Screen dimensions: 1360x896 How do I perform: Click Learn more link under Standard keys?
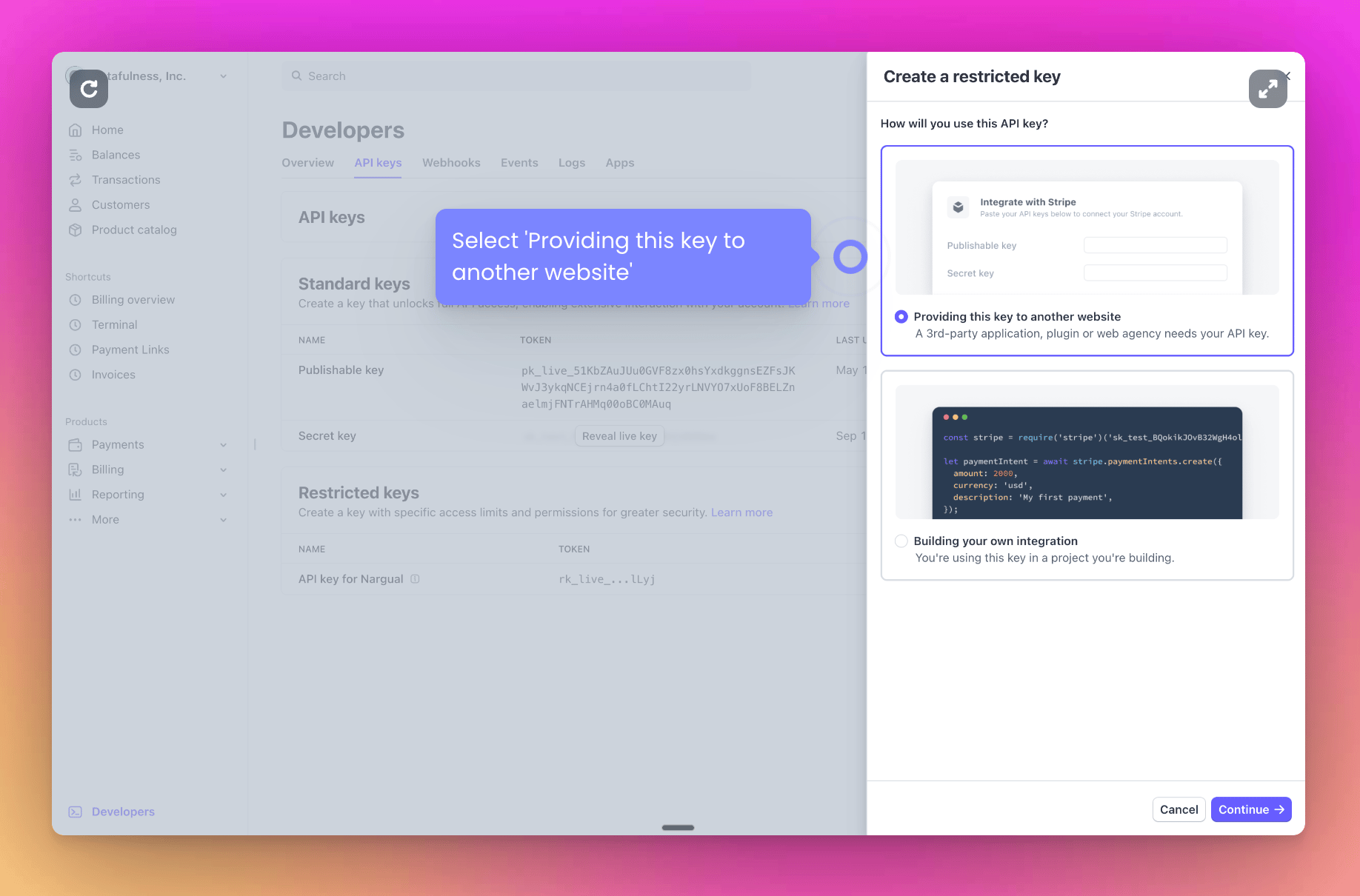pyautogui.click(x=819, y=304)
